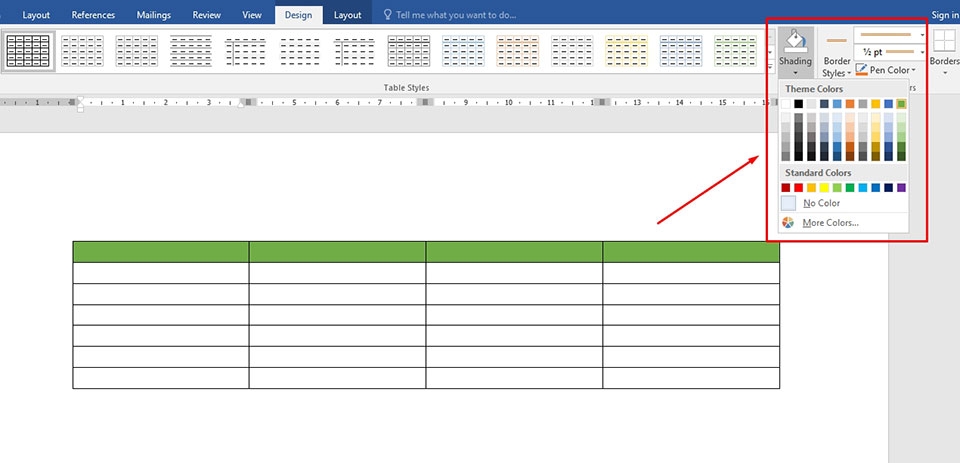Switch to the References tab
The image size is (960, 463).
pos(93,15)
